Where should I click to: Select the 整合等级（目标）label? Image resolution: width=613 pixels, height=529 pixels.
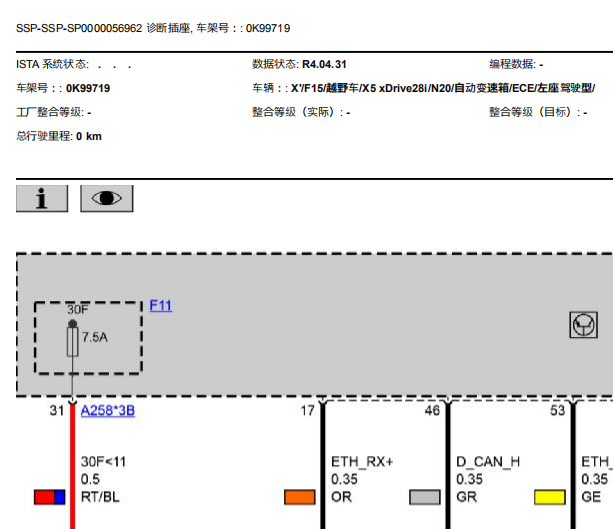(535, 113)
